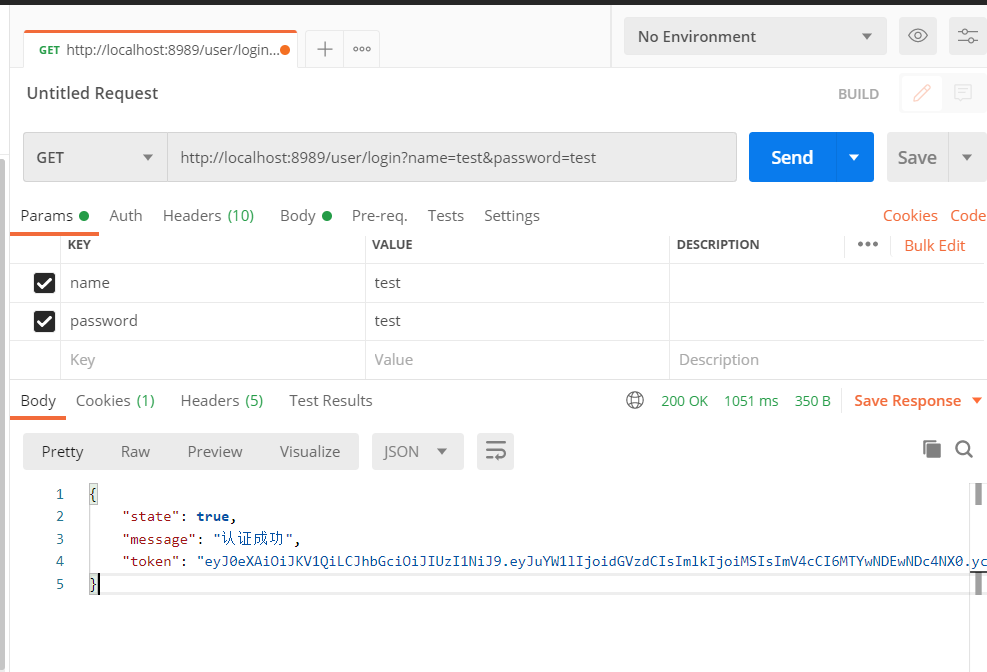This screenshot has width=987, height=672.
Task: Click the "state": true response line
Action: (179, 517)
